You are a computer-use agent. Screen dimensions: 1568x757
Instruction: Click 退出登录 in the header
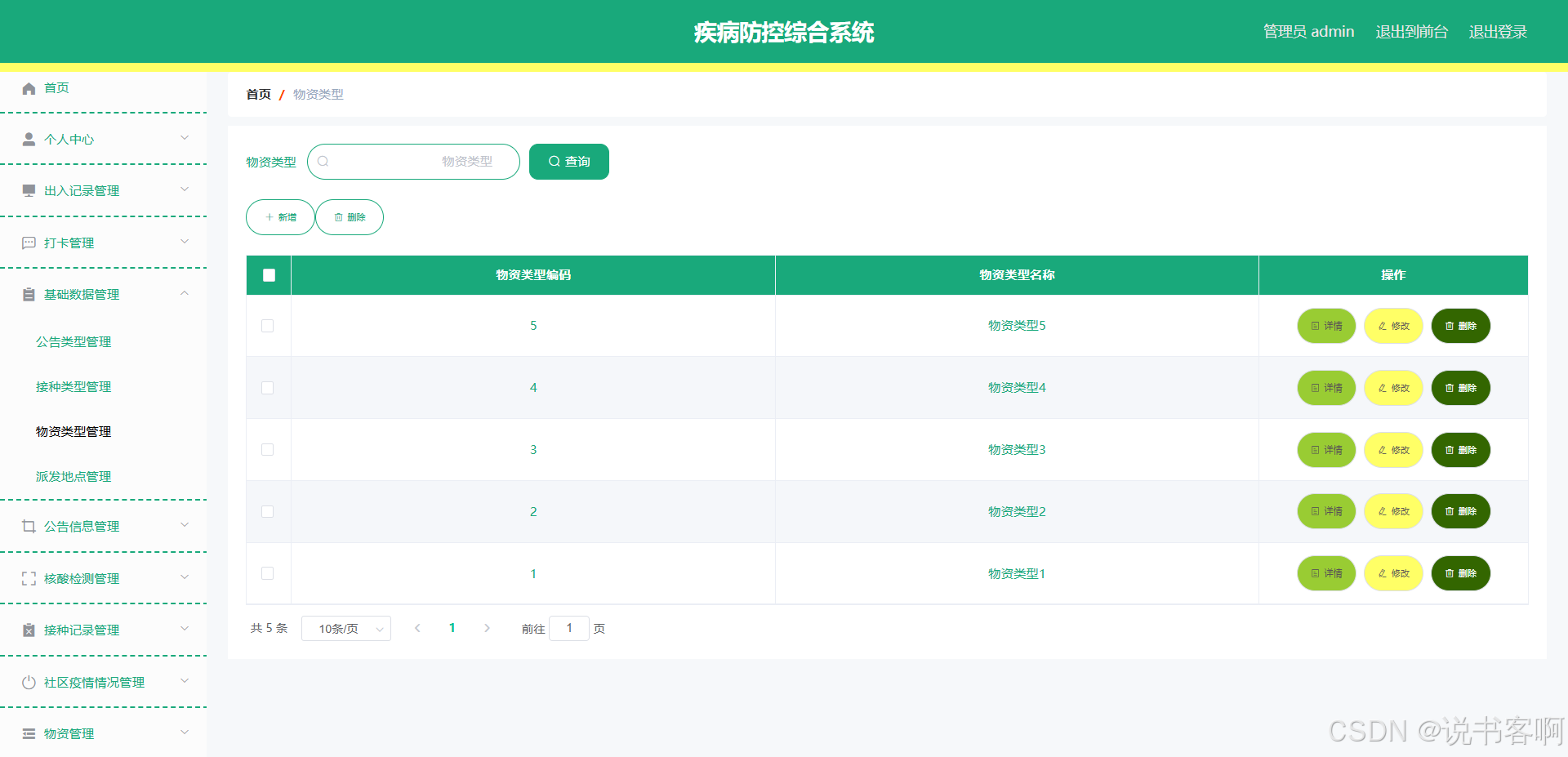pos(1498,32)
